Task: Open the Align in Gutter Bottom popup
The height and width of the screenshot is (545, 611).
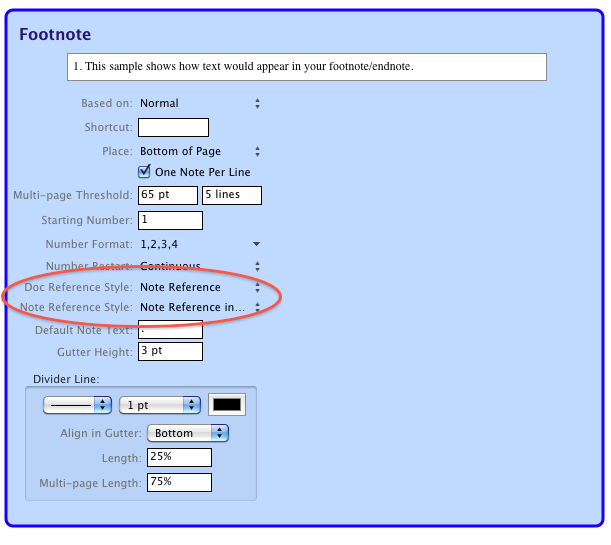Action: click(x=188, y=433)
